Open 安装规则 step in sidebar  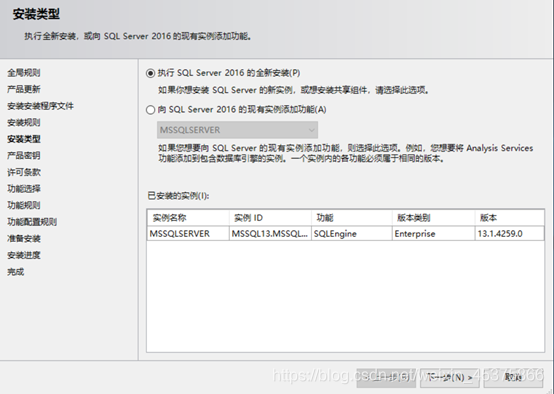24,122
